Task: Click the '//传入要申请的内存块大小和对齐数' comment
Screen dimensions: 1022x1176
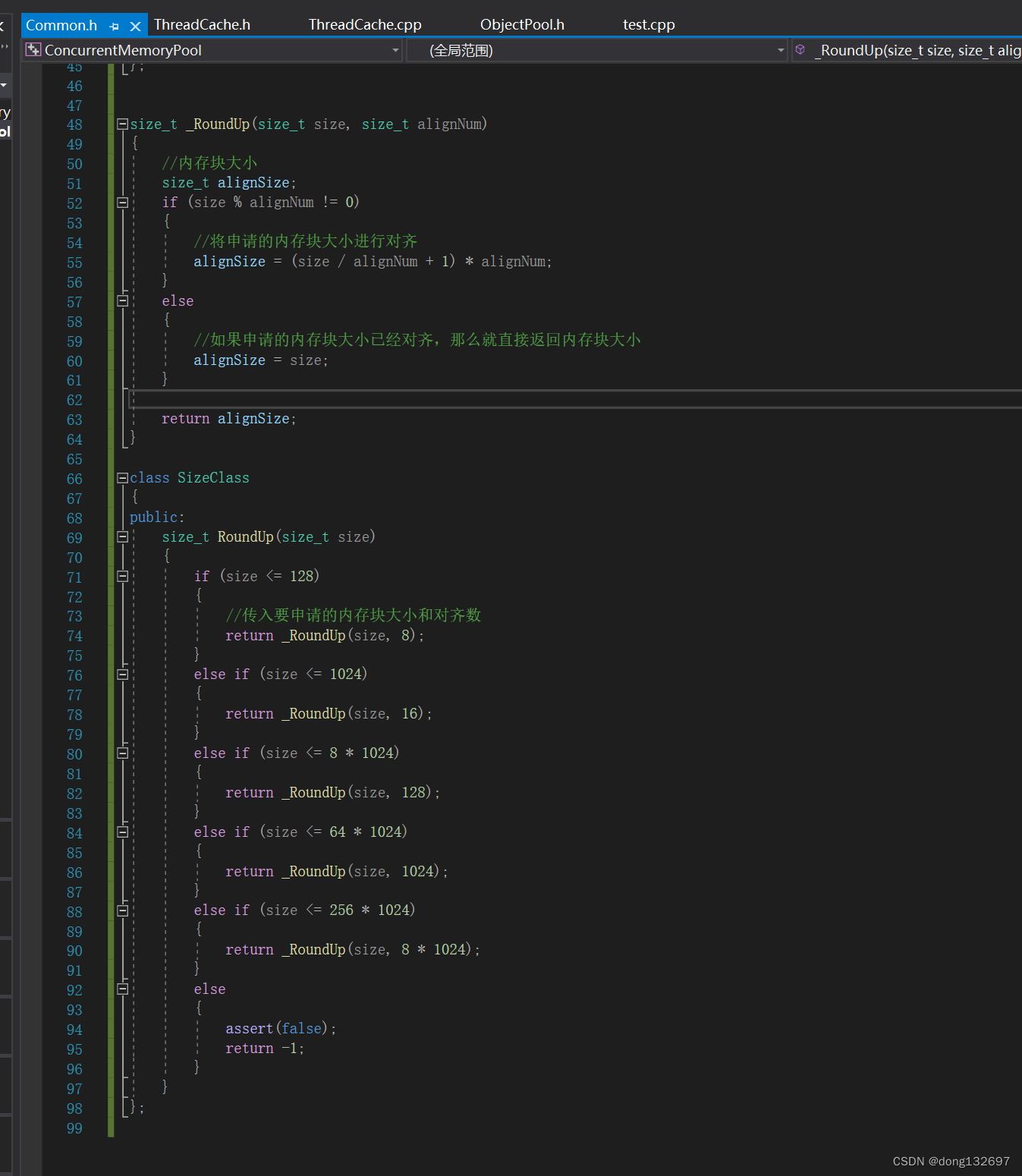Action: pyautogui.click(x=354, y=615)
